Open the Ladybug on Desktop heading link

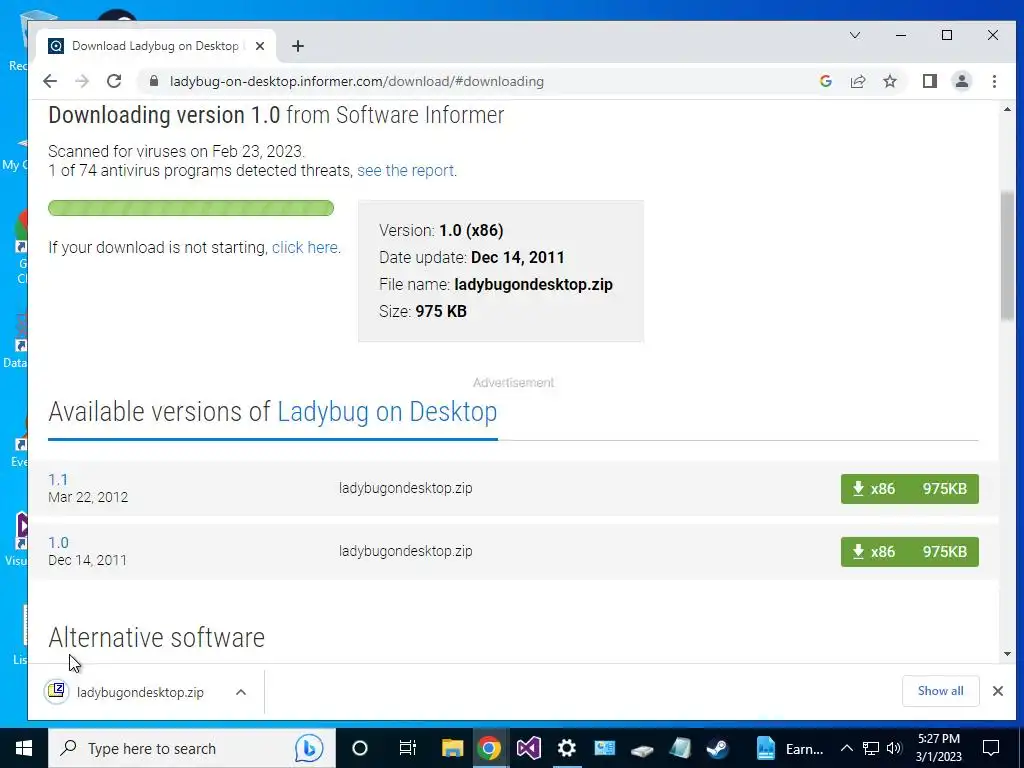pos(387,412)
